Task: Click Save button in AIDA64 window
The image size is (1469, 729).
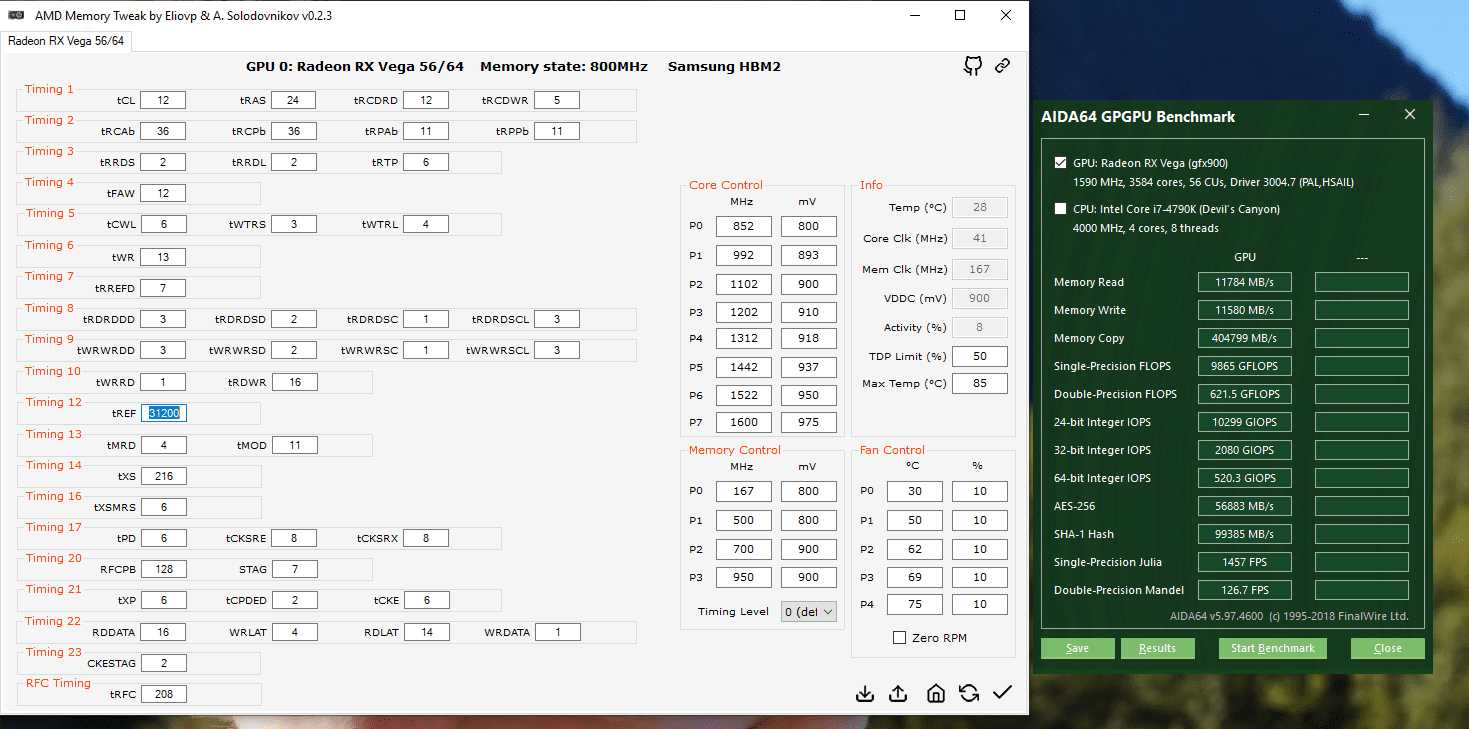Action: click(x=1077, y=648)
